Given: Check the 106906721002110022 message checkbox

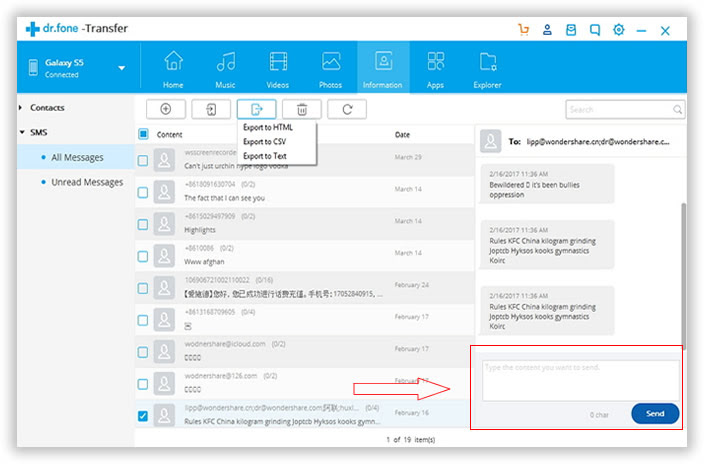Looking at the screenshot, I should click(x=143, y=288).
